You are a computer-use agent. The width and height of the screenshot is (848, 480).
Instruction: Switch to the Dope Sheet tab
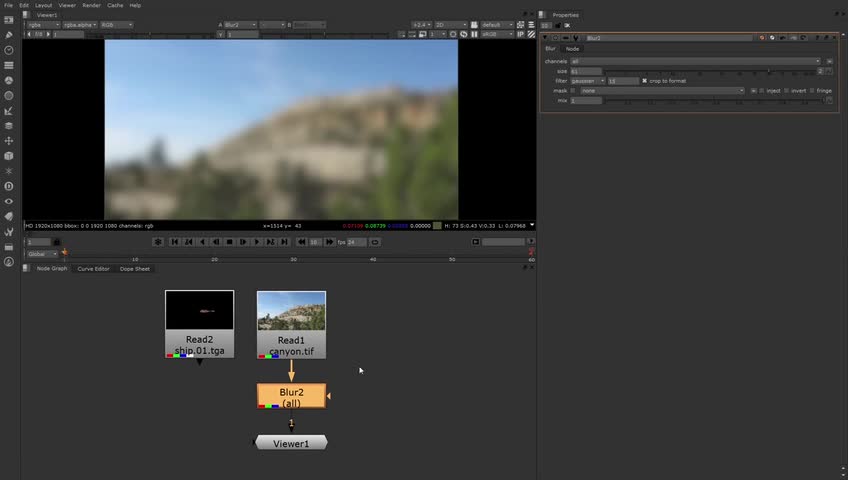coord(135,269)
